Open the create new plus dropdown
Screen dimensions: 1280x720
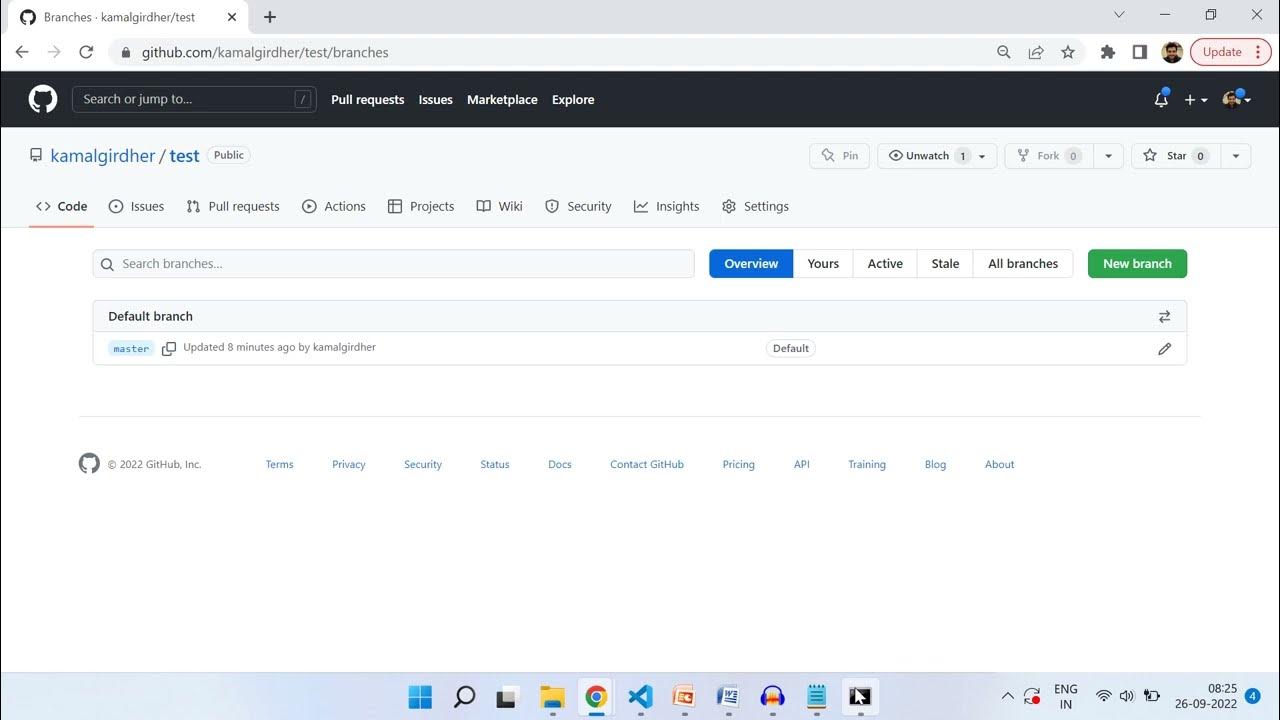(1196, 99)
